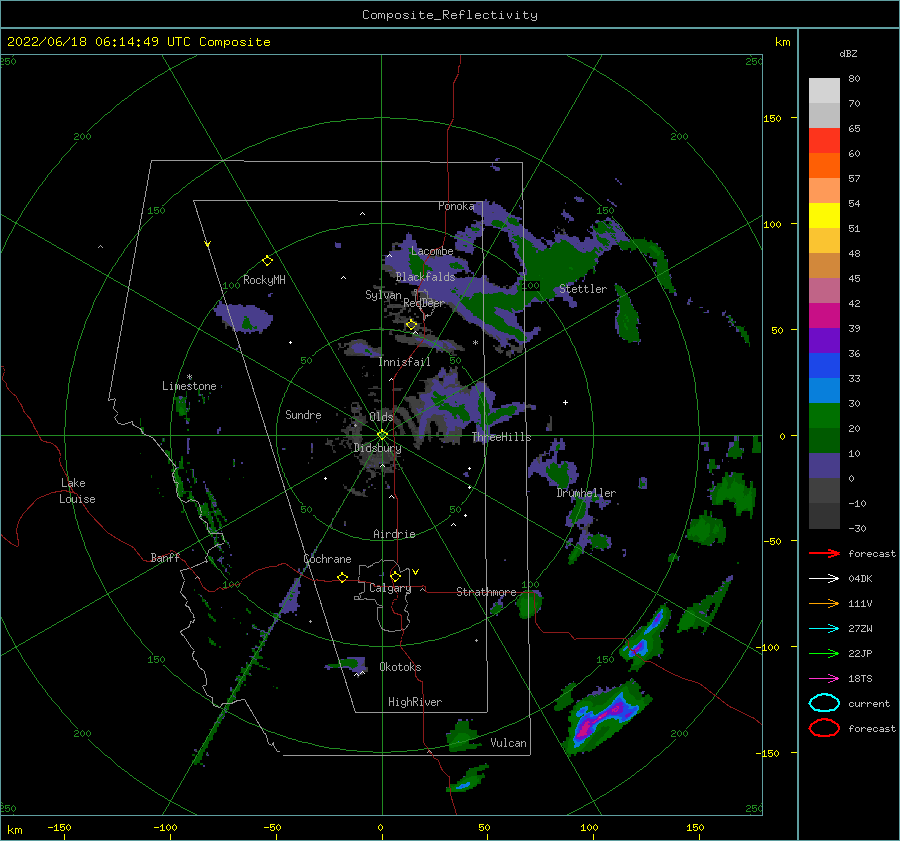Click the Stettler city label
The width and height of the screenshot is (900, 841).
click(x=583, y=289)
